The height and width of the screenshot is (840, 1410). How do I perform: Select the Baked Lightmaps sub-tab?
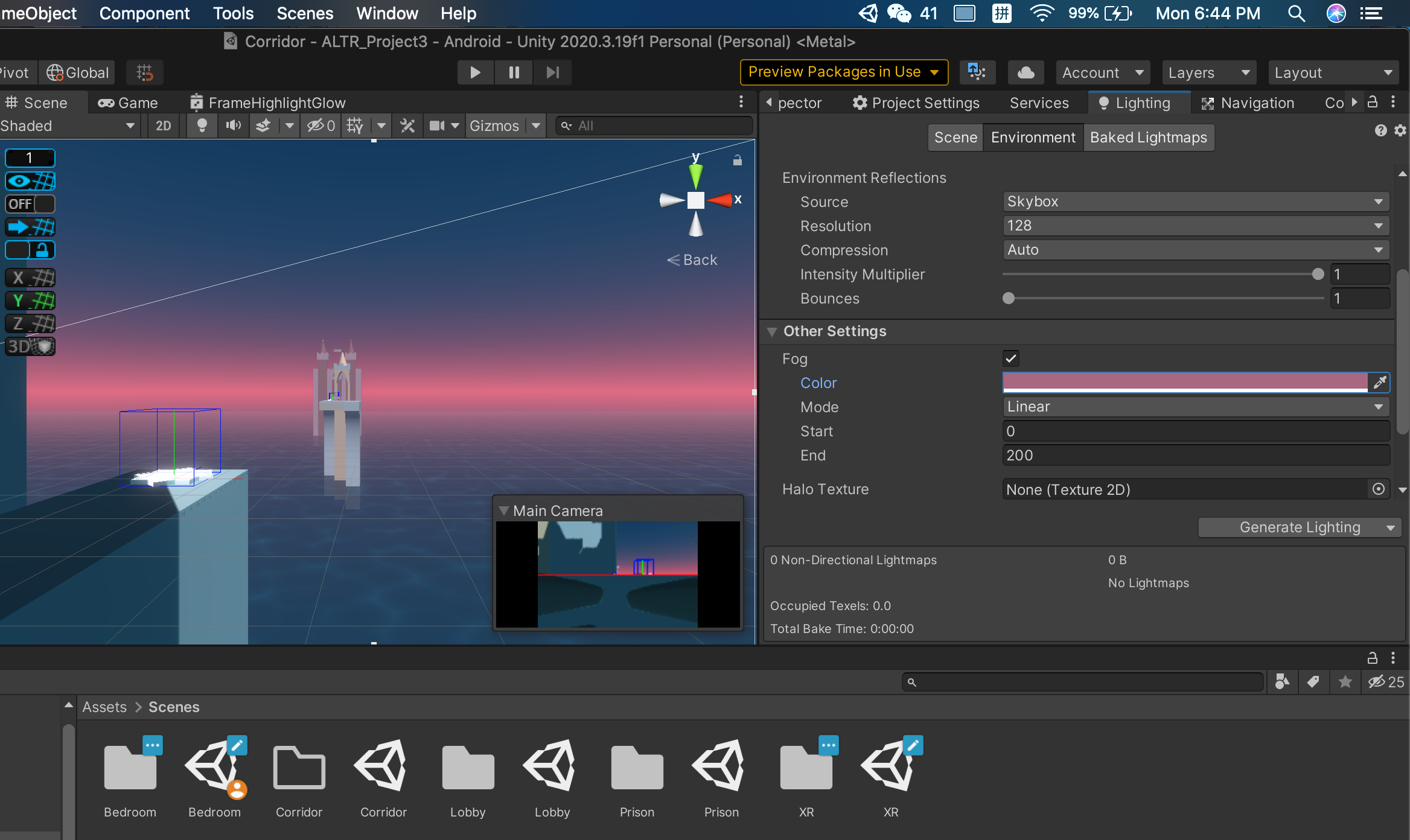[1149, 138]
